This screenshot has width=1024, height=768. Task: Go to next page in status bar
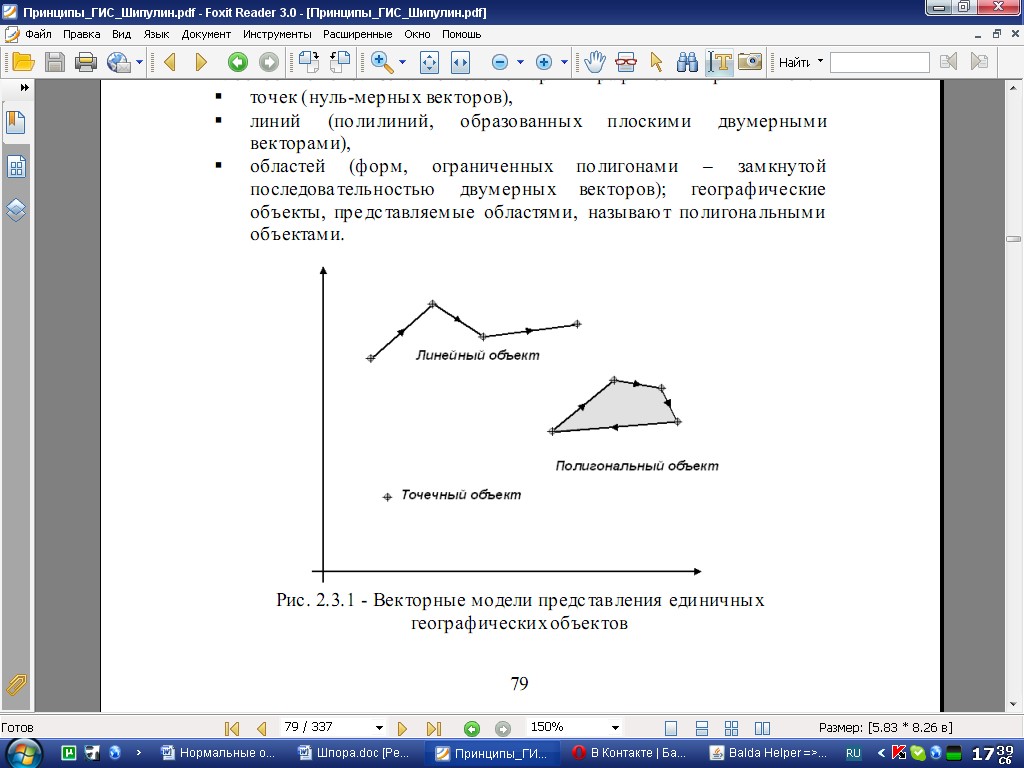402,728
